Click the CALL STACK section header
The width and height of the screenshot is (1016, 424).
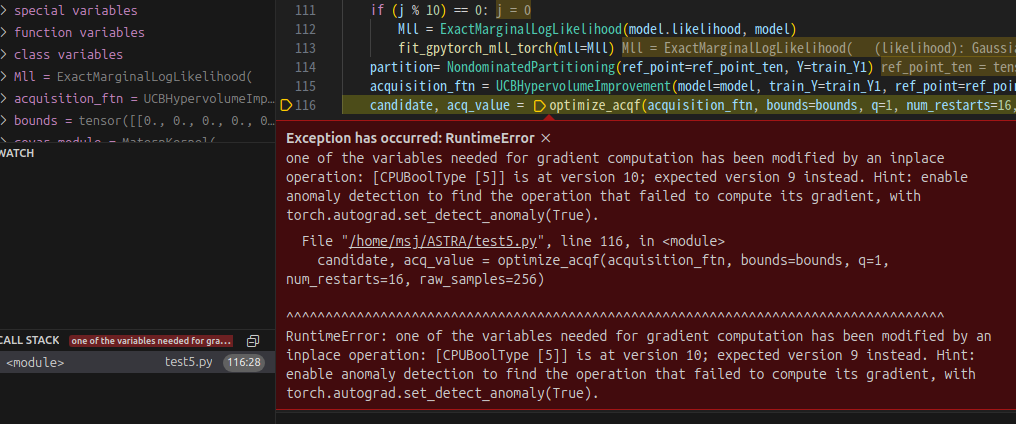(x=30, y=340)
